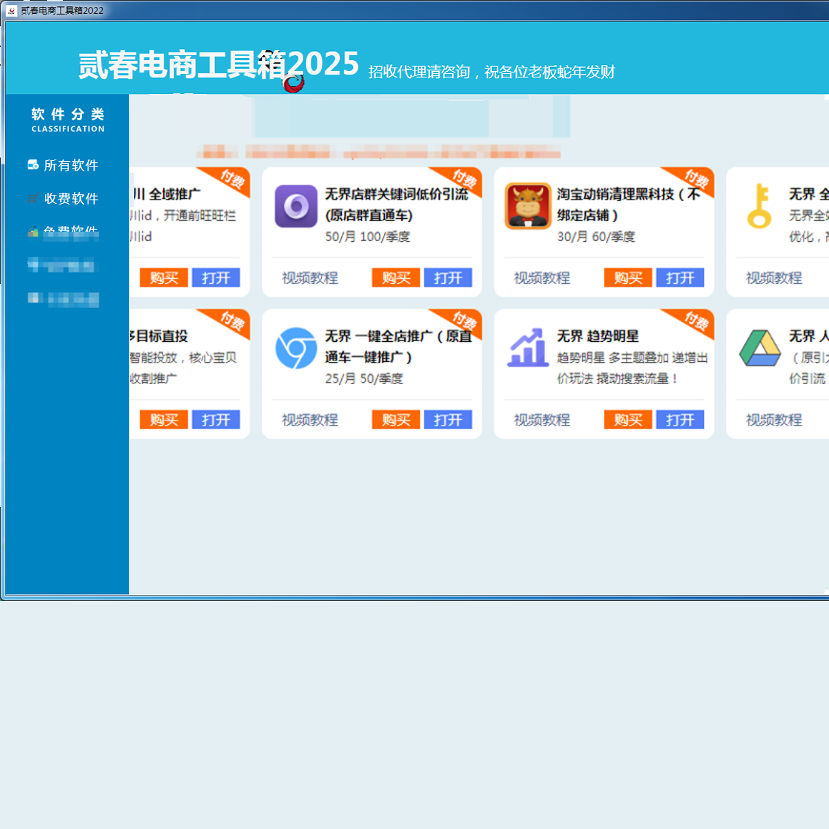Click the blue Chrome-style icon of 无界 一键全店推广
The image size is (829, 829).
(296, 348)
